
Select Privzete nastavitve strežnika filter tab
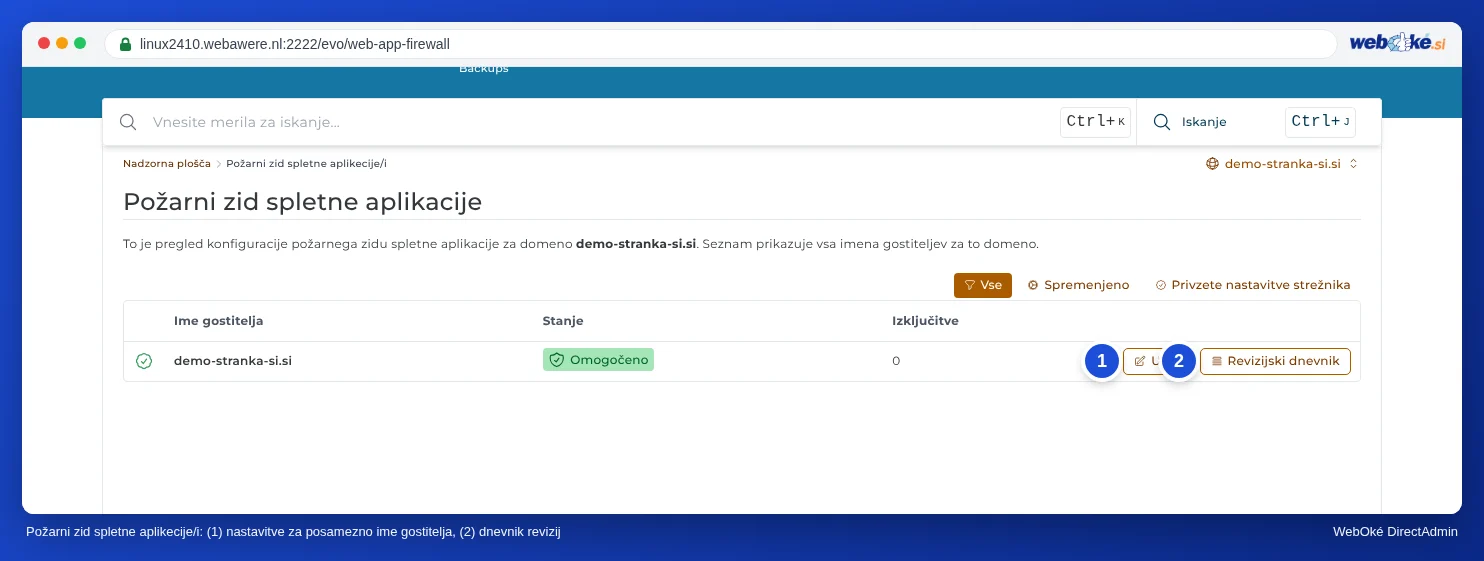point(1253,285)
